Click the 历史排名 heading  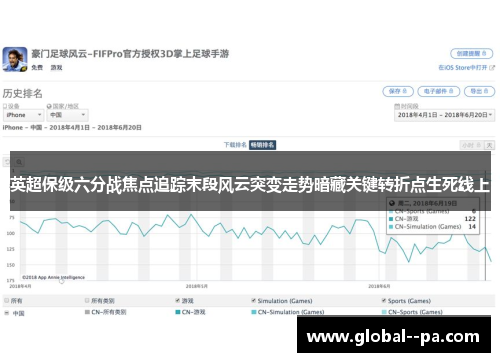tap(23, 93)
